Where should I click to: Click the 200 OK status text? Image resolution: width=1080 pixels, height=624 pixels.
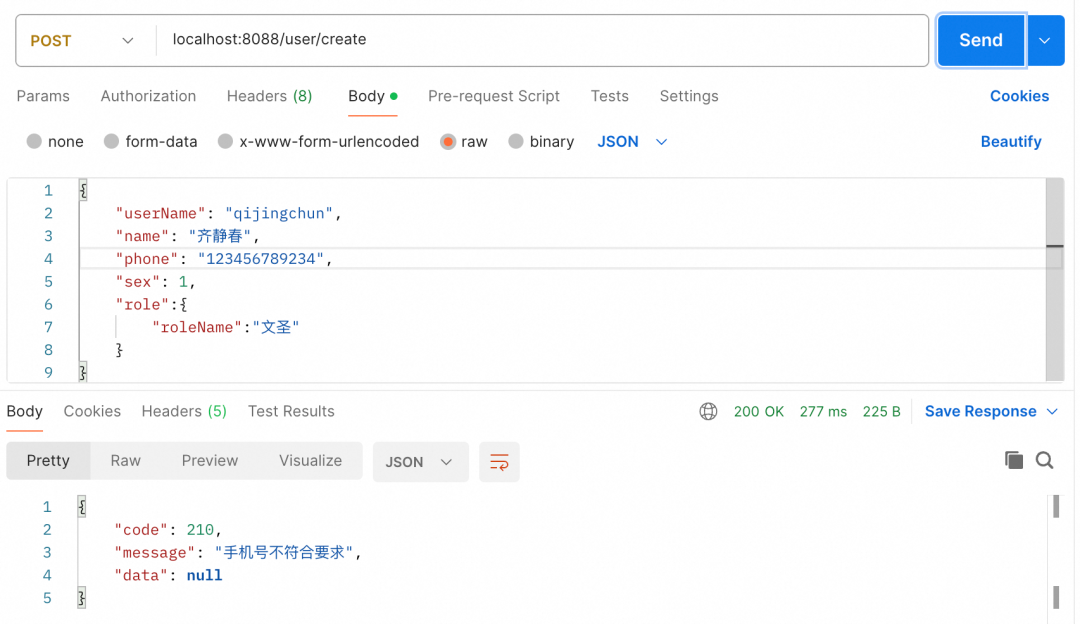pyautogui.click(x=758, y=411)
